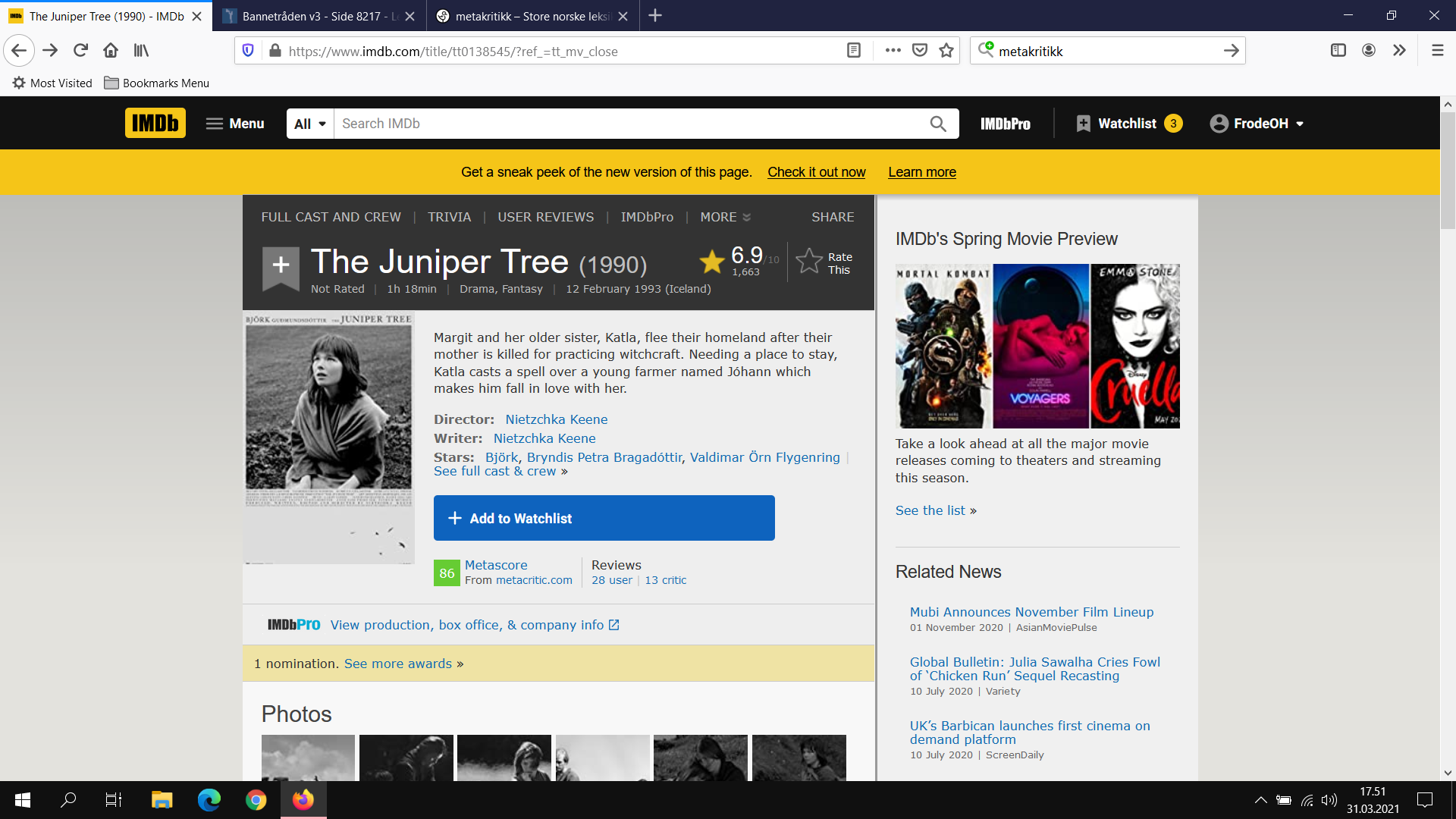Go to Firefox home page icon

coord(111,51)
